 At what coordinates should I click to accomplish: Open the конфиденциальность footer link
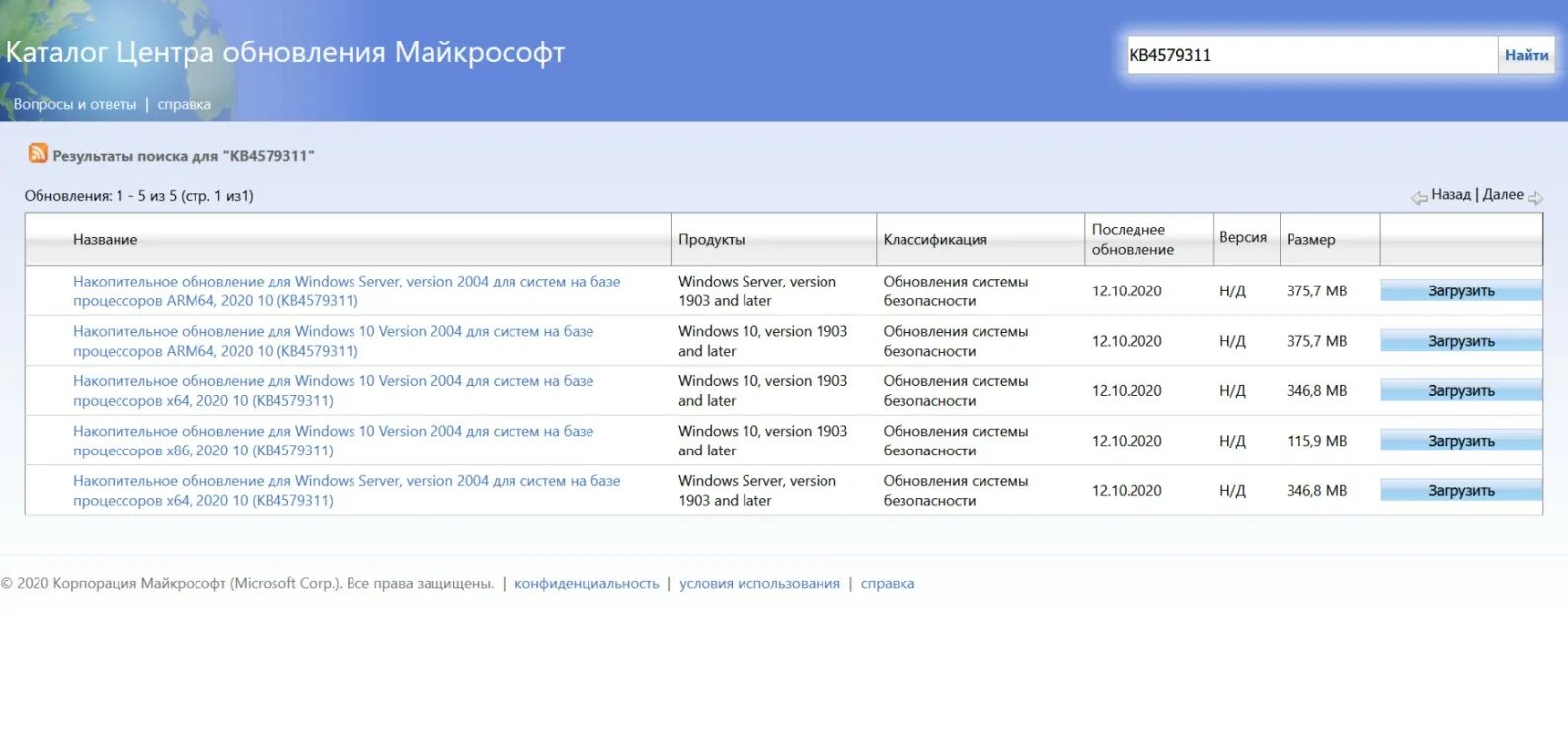(x=587, y=583)
